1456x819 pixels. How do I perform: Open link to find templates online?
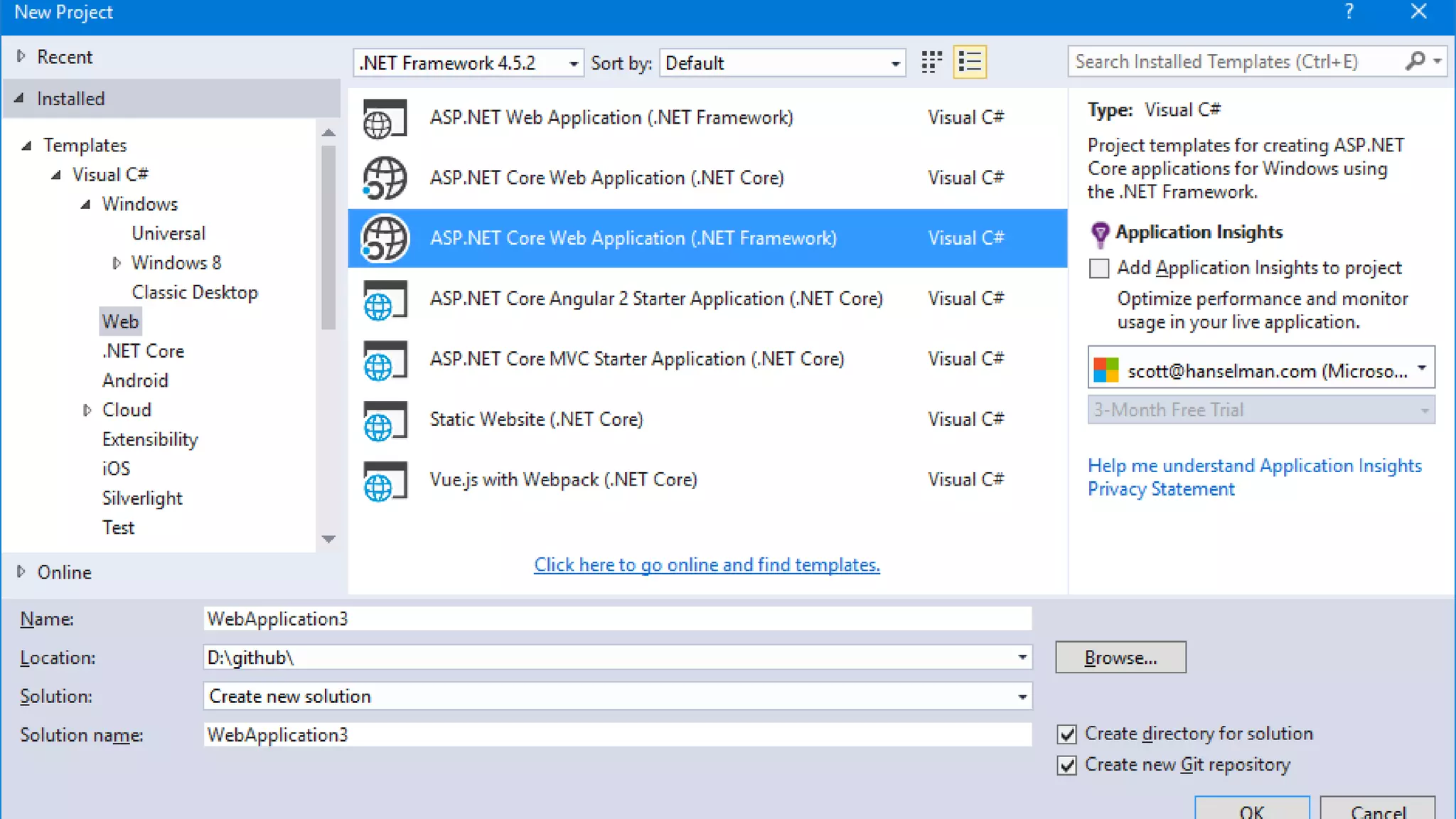[x=707, y=565]
